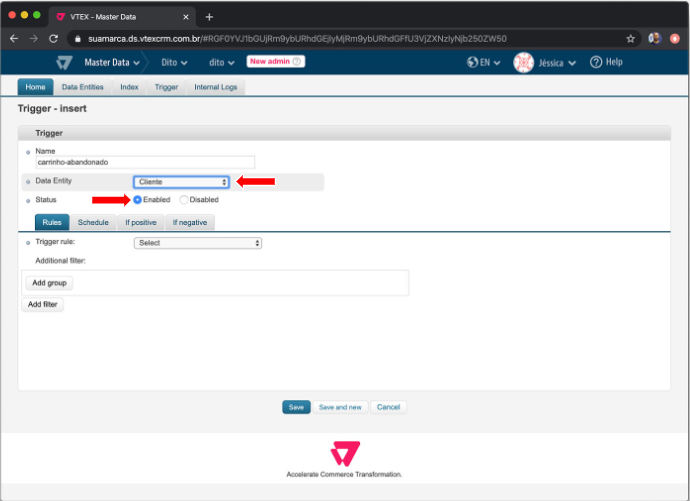Open the Data Entity Cliente dropdown

[181, 182]
